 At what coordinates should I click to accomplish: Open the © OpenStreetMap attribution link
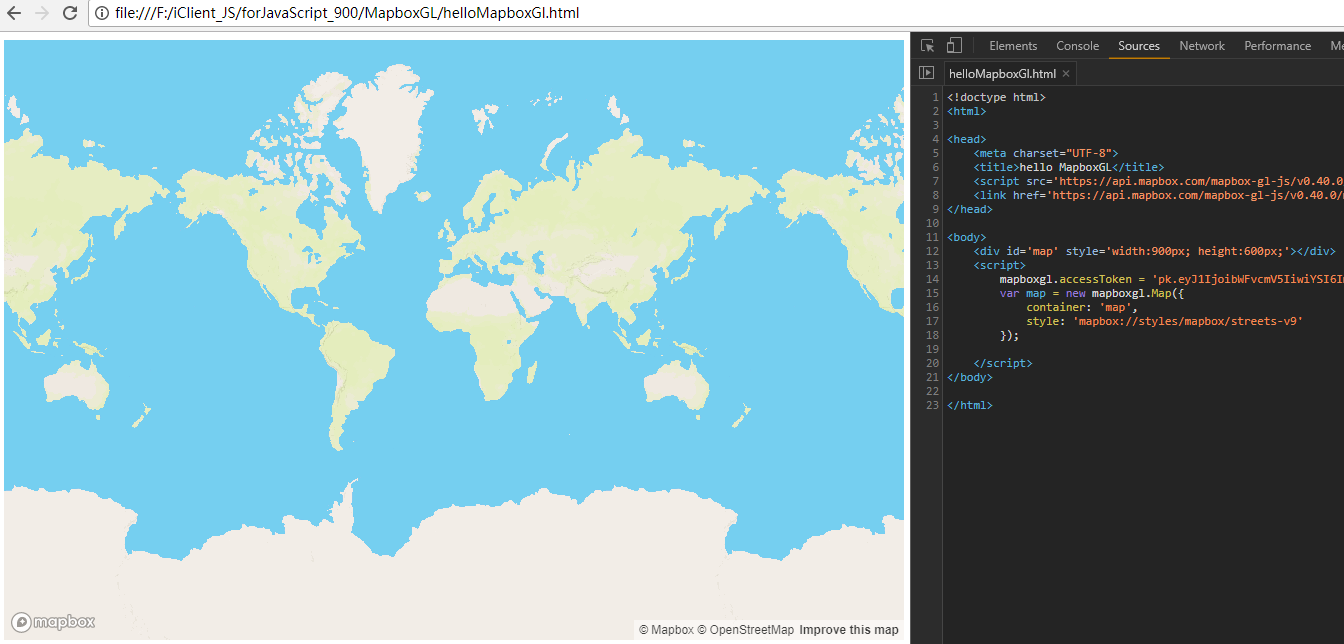click(x=746, y=630)
